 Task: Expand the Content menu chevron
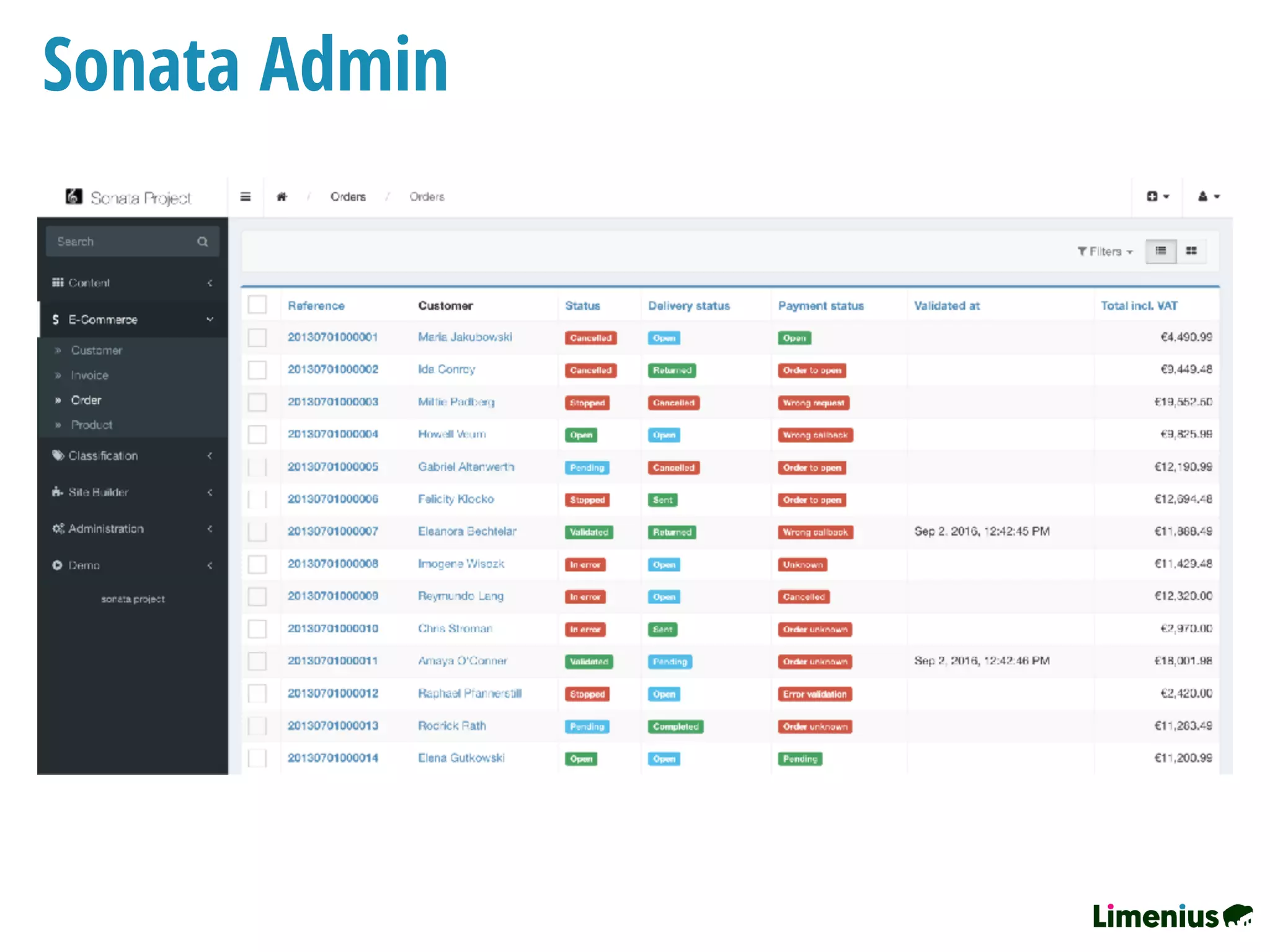(210, 283)
